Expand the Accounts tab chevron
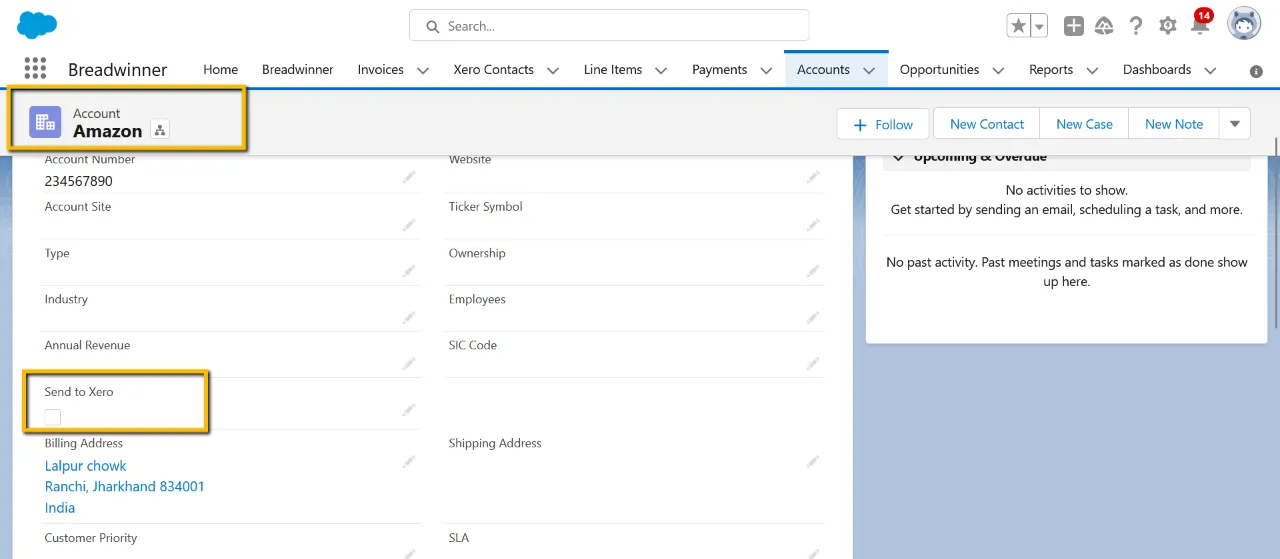 pos(869,70)
